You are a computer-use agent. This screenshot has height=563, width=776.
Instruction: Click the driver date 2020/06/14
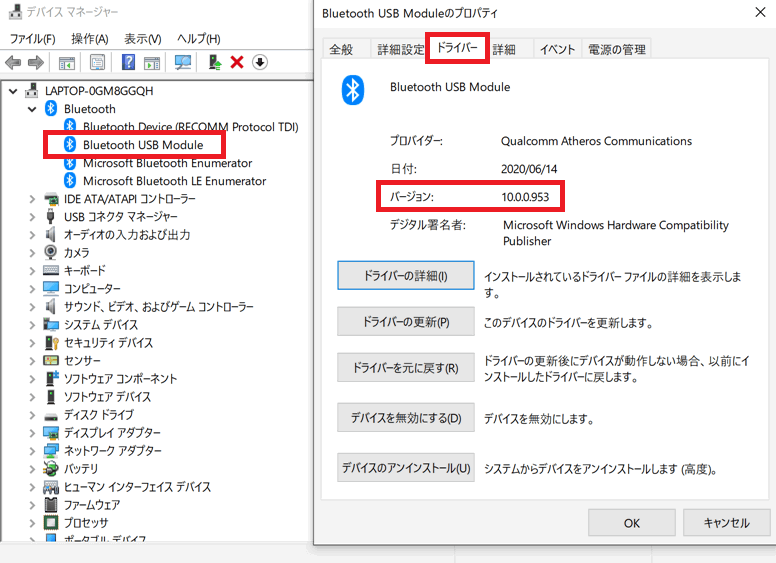[x=529, y=169]
